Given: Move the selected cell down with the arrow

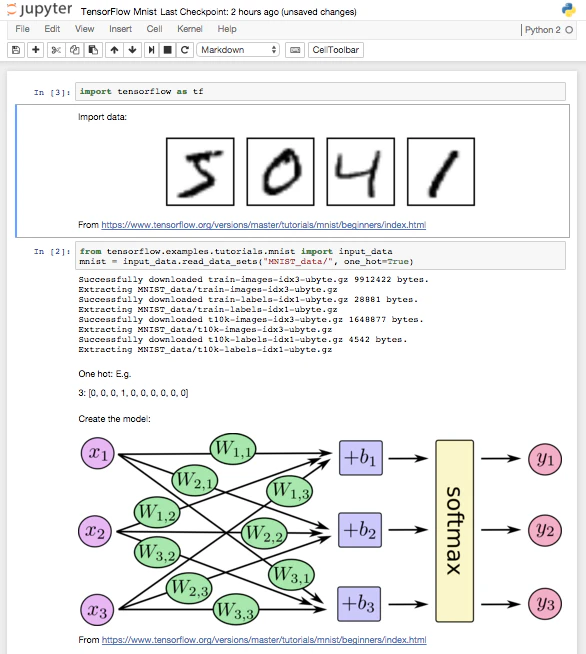Looking at the screenshot, I should tap(132, 50).
